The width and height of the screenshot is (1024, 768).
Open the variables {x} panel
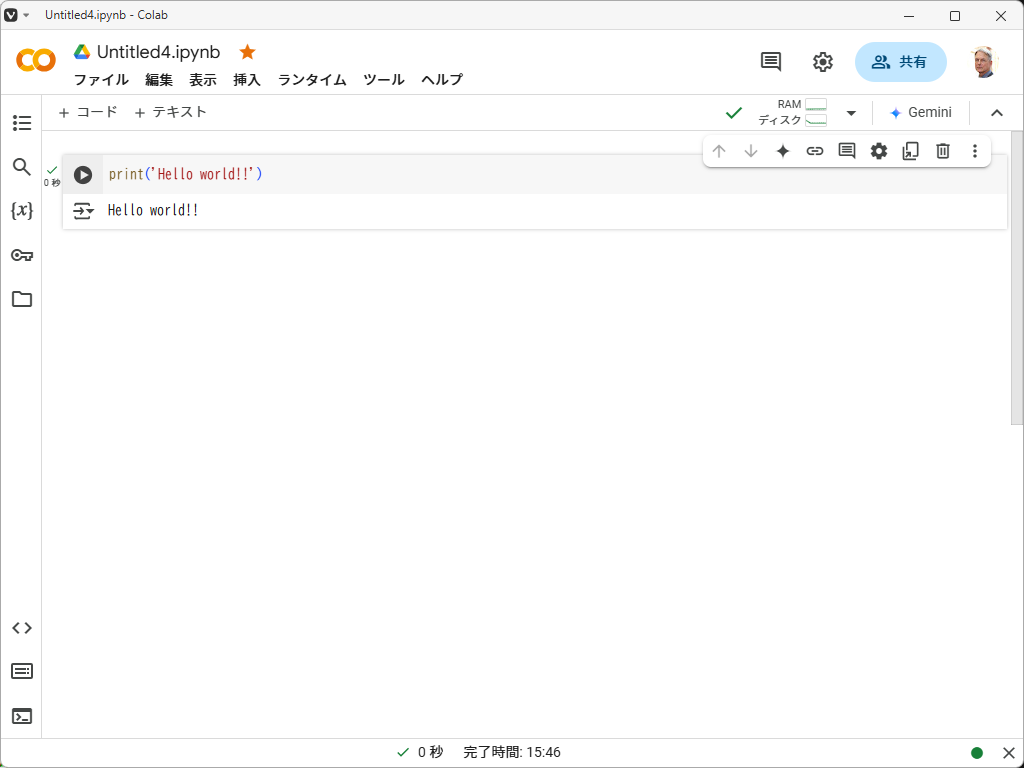(22, 210)
